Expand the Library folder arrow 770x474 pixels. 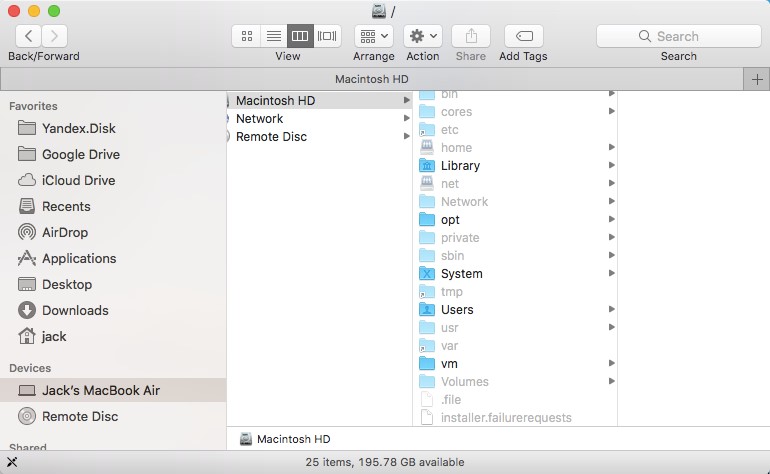(x=610, y=166)
